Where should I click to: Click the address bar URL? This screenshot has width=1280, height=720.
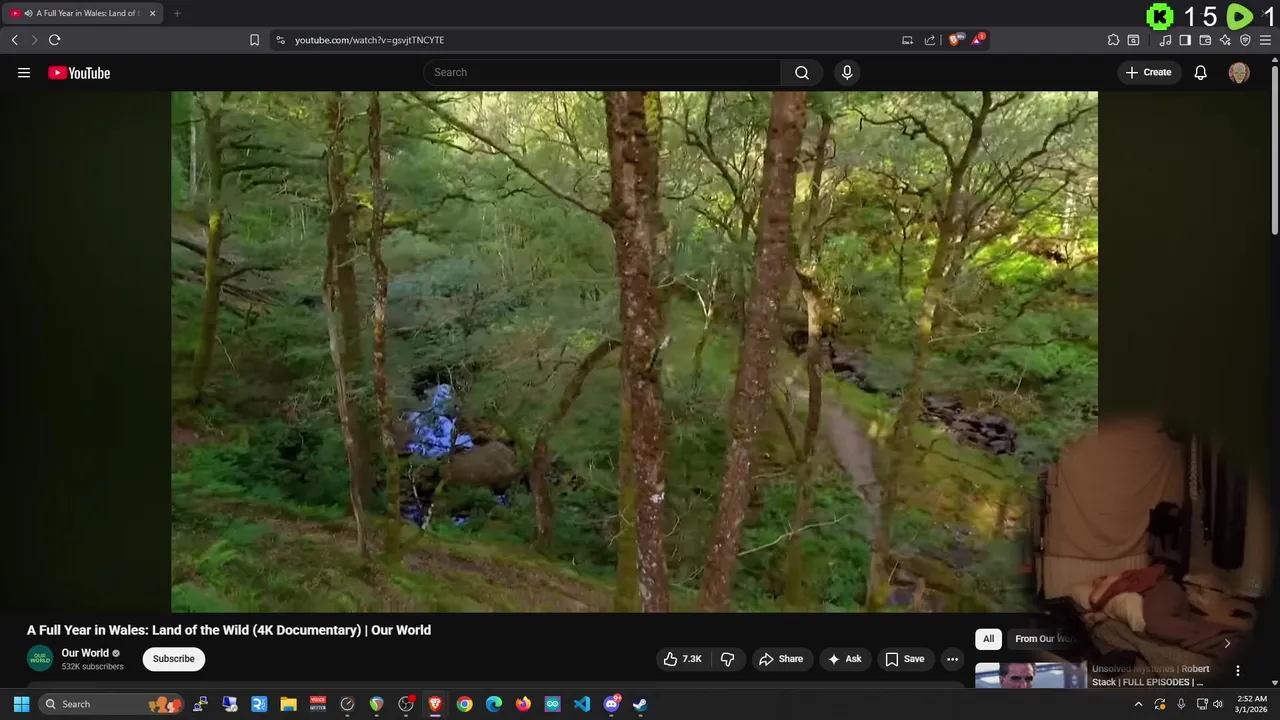(369, 40)
